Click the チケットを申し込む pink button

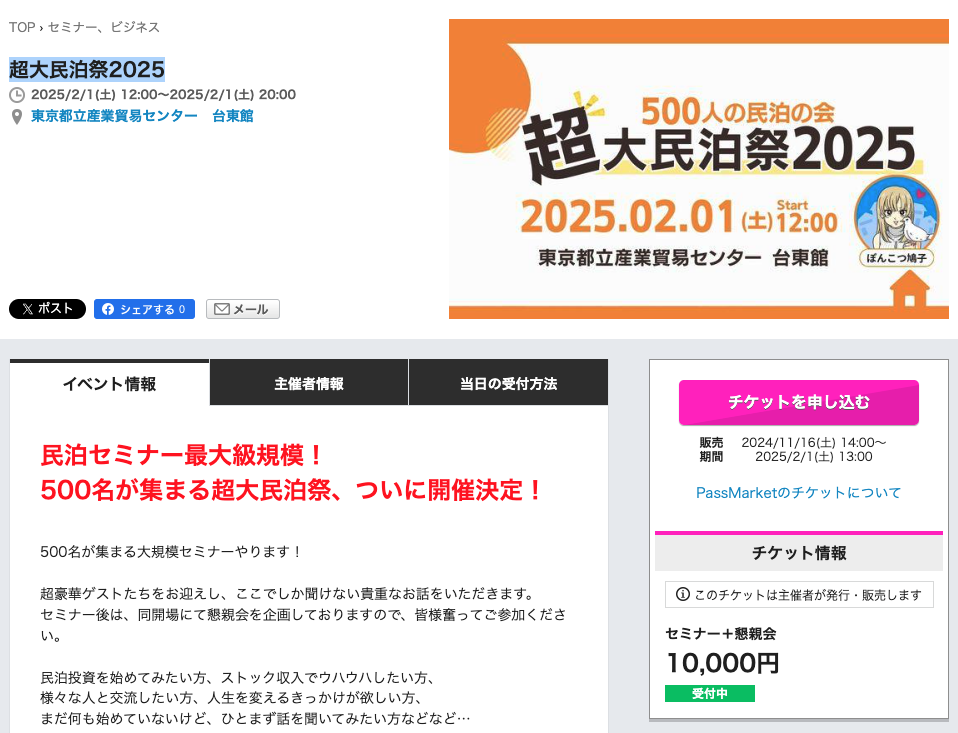(x=799, y=402)
